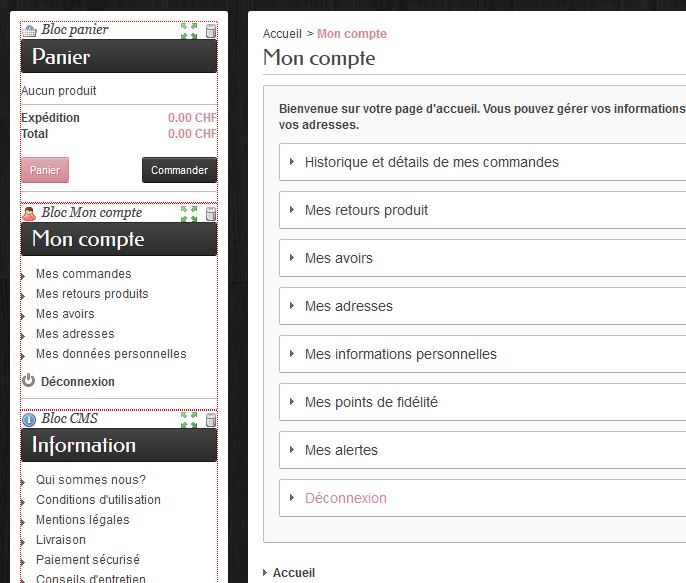This screenshot has height=583, width=686.
Task: Click arrow beside main-panel Mes retours produit
Action: (292, 210)
